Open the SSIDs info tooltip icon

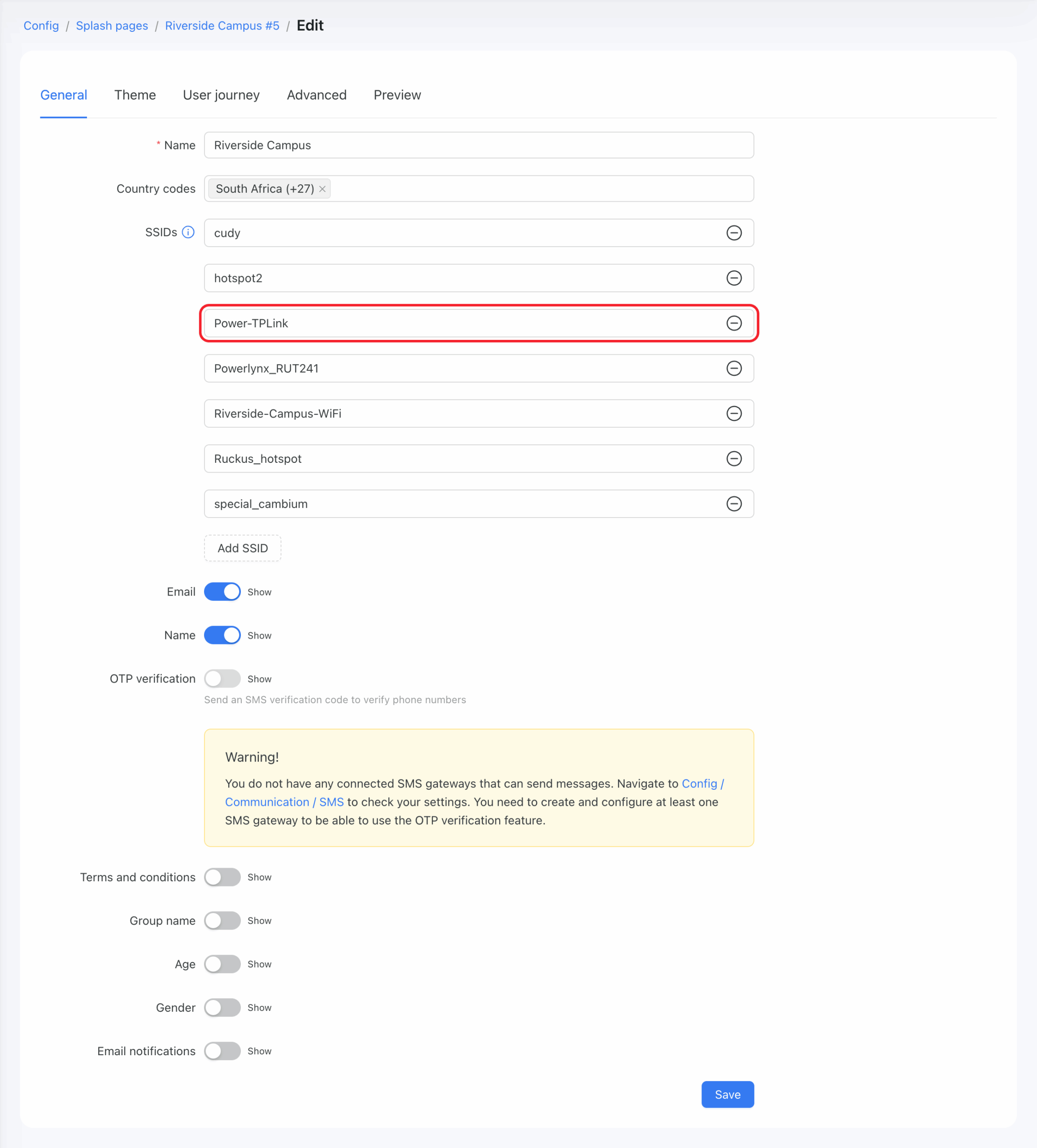coord(188,232)
